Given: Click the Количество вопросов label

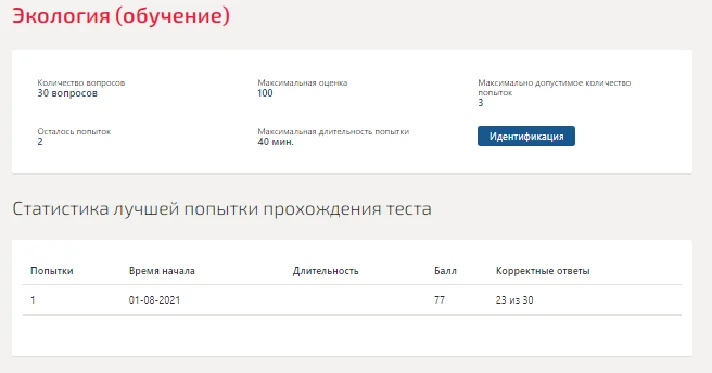Looking at the screenshot, I should point(81,83).
